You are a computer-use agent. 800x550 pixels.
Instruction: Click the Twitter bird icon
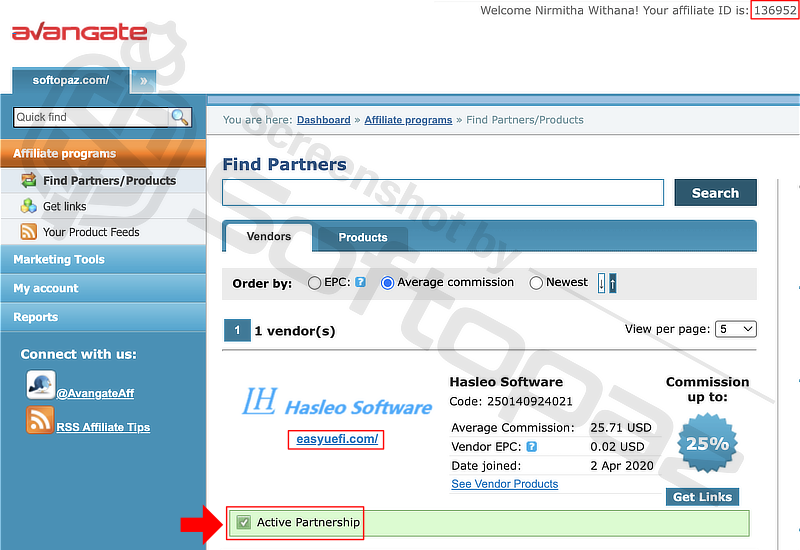pyautogui.click(x=41, y=385)
